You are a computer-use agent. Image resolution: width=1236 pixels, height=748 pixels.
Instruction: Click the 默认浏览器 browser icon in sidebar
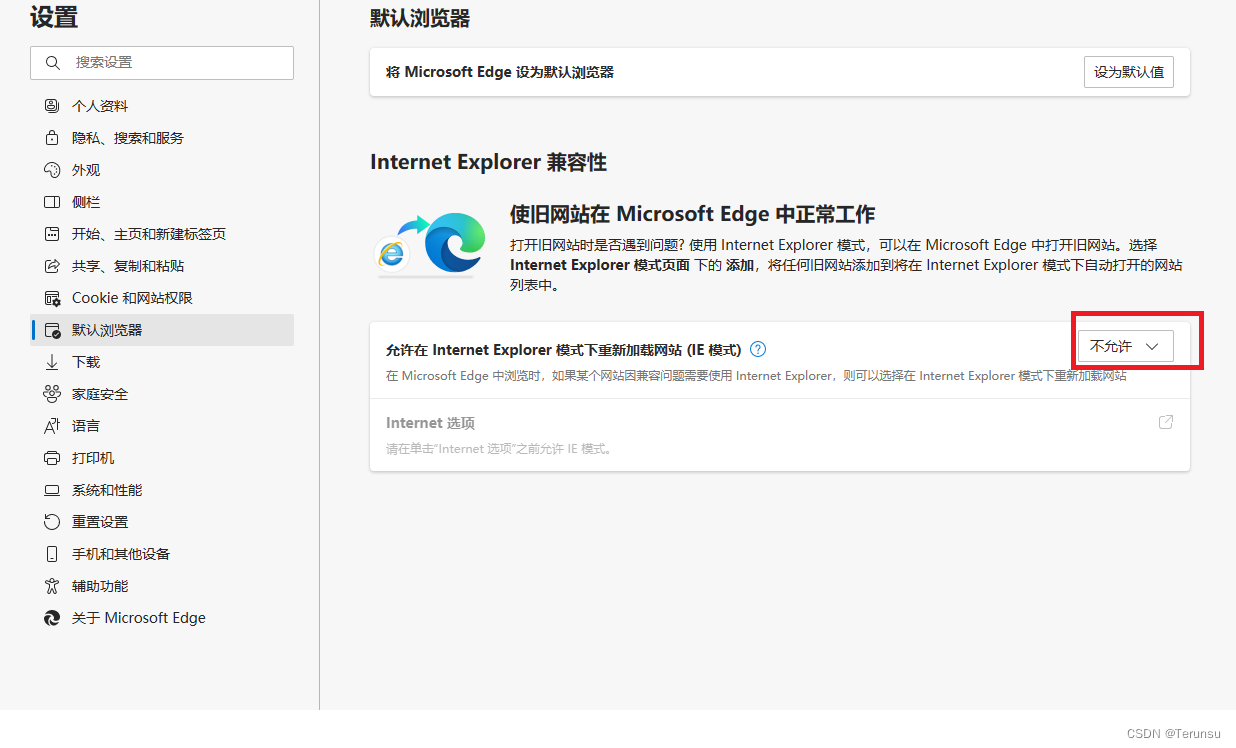pos(52,330)
